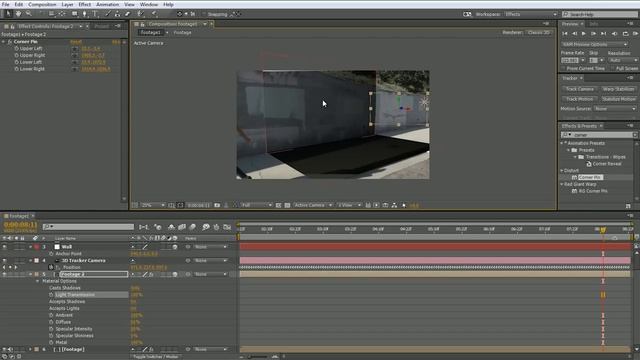The height and width of the screenshot is (360, 640).
Task: Click the Warp Stabilizer button
Action: [x=618, y=89]
